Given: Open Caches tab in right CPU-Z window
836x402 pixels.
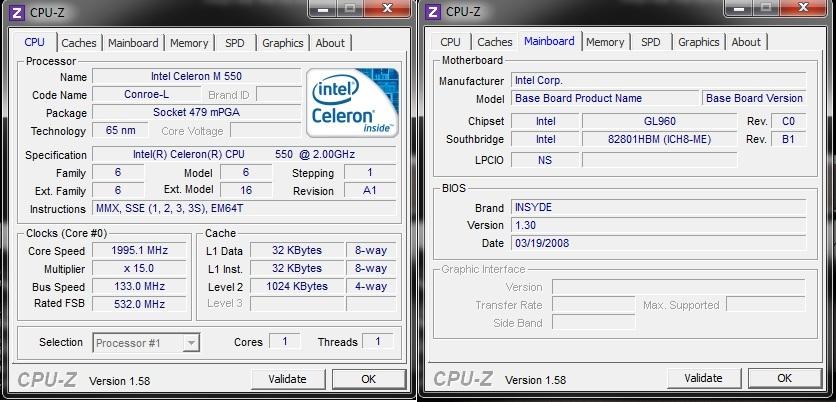Looking at the screenshot, I should point(495,42).
